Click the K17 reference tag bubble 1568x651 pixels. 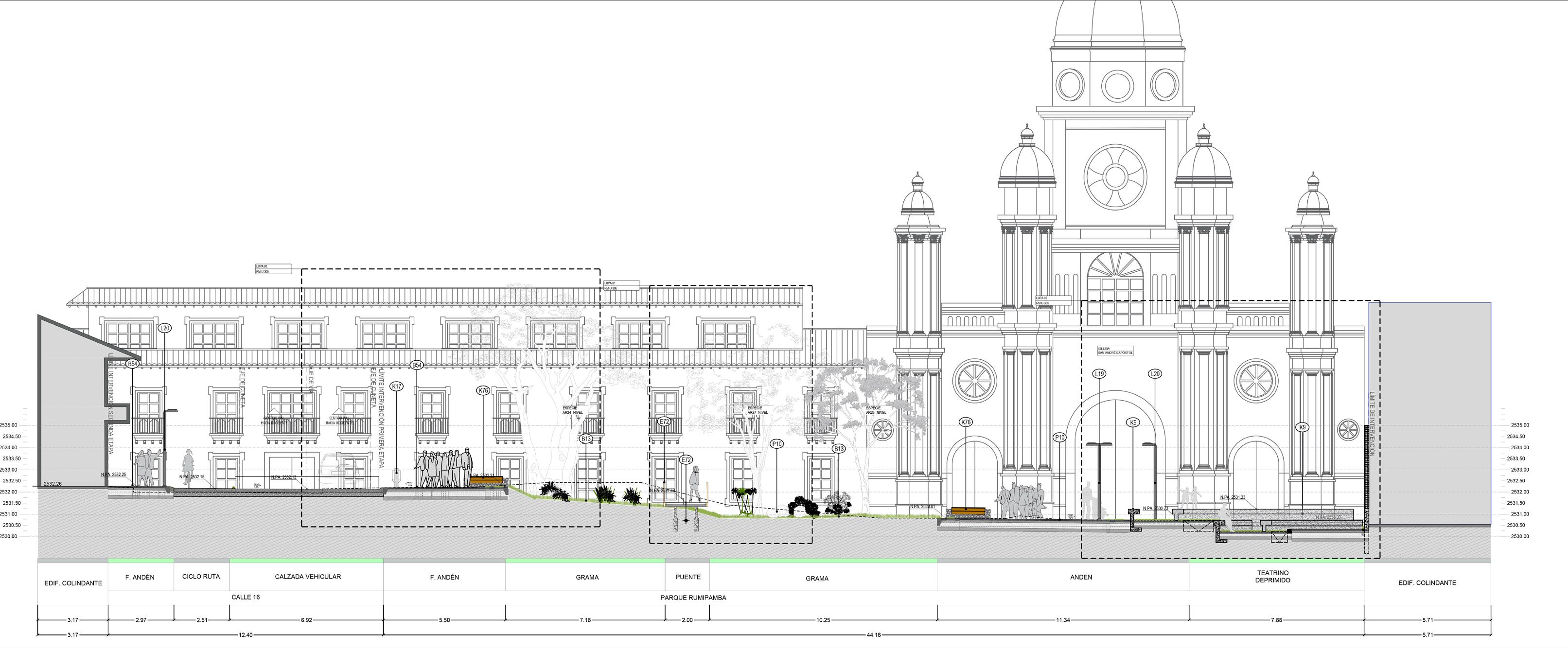(397, 387)
